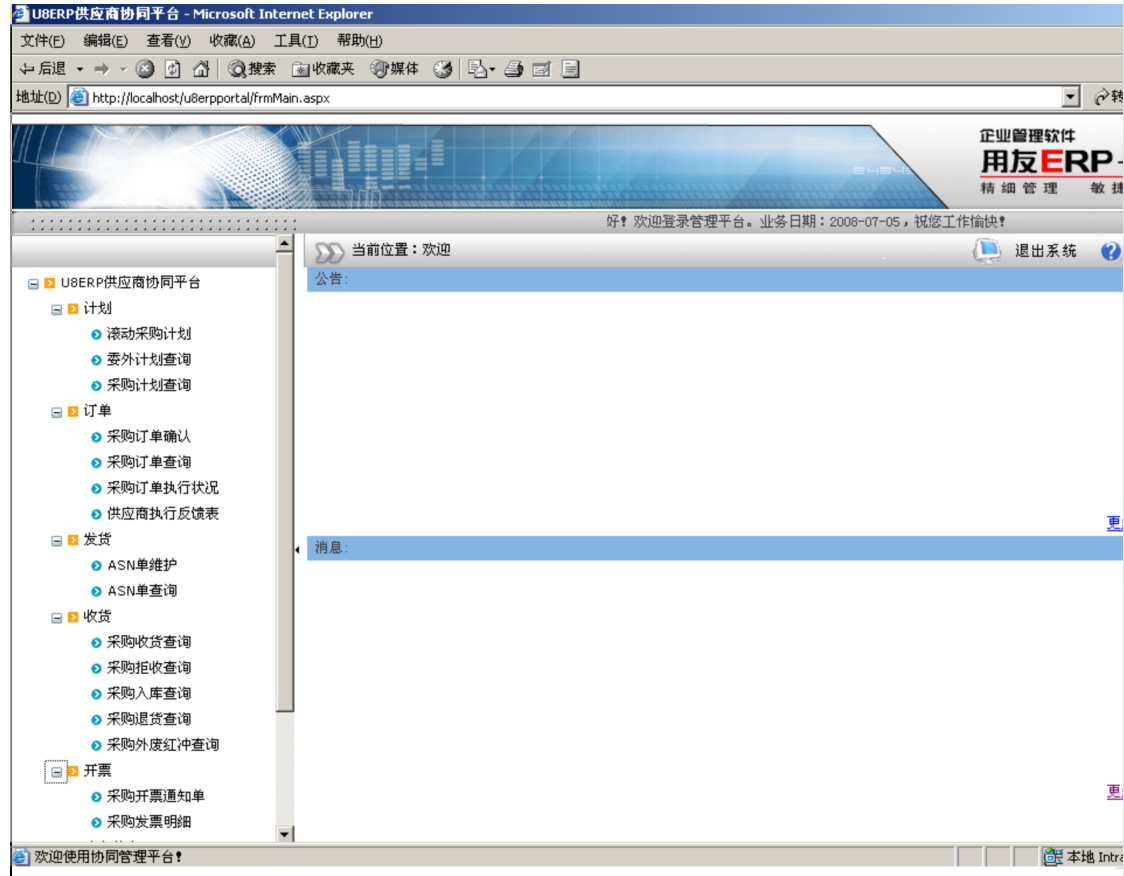Open 采购开票通知单 in the tree
Image resolution: width=1124 pixels, height=876 pixels.
[x=156, y=796]
